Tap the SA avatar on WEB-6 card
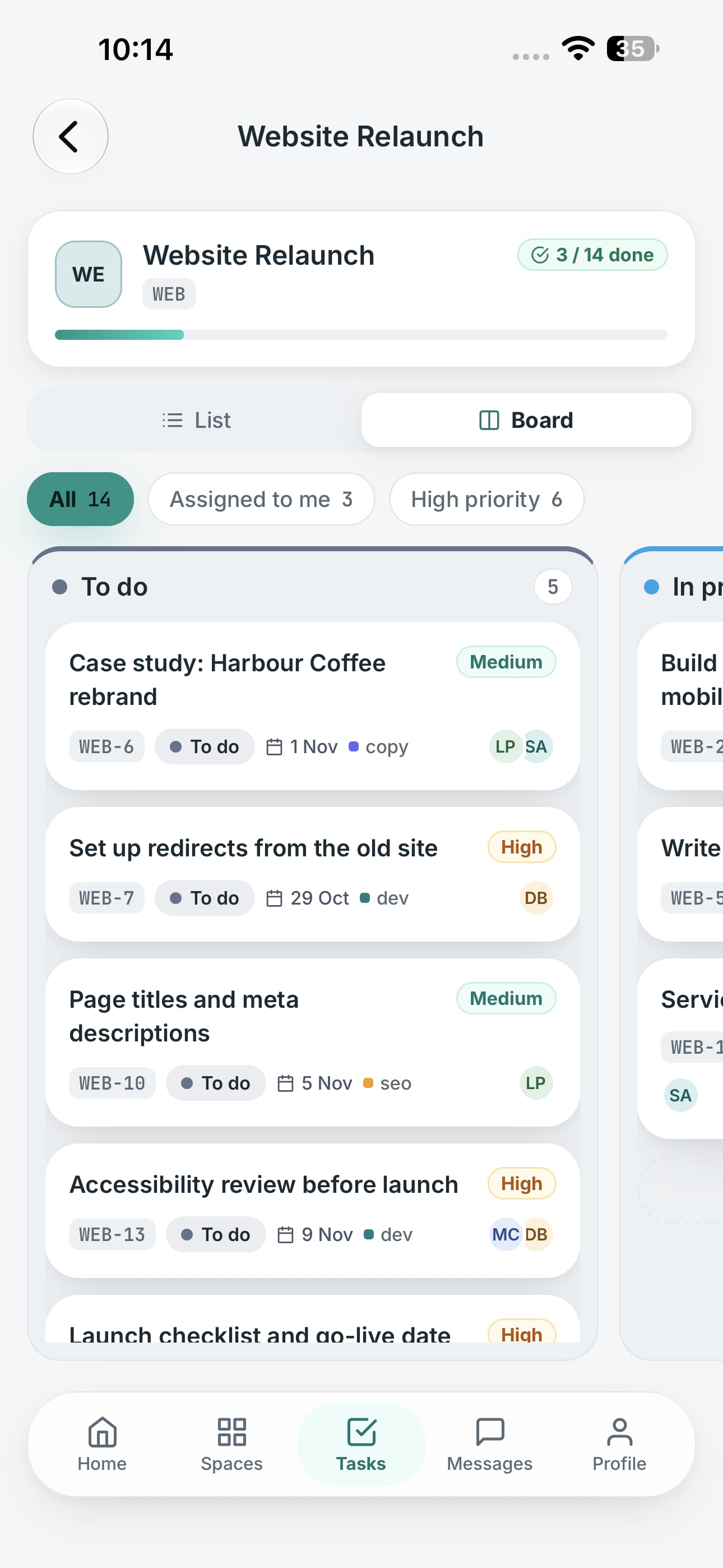The image size is (723, 1568). (x=536, y=746)
